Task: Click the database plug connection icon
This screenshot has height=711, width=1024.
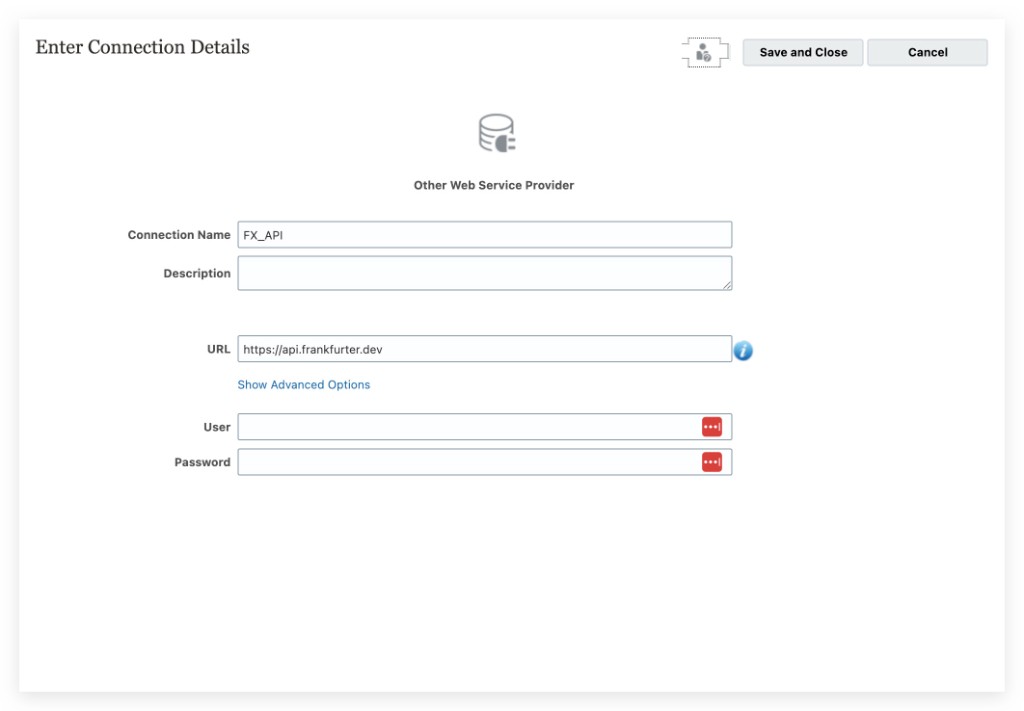Action: 497,133
